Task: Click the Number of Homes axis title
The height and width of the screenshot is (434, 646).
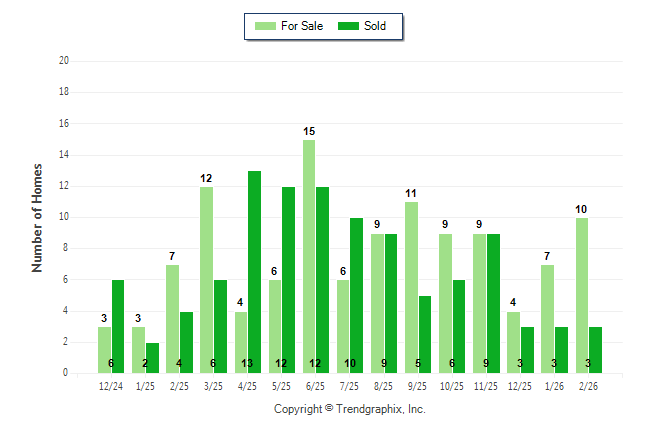Action: coord(38,217)
